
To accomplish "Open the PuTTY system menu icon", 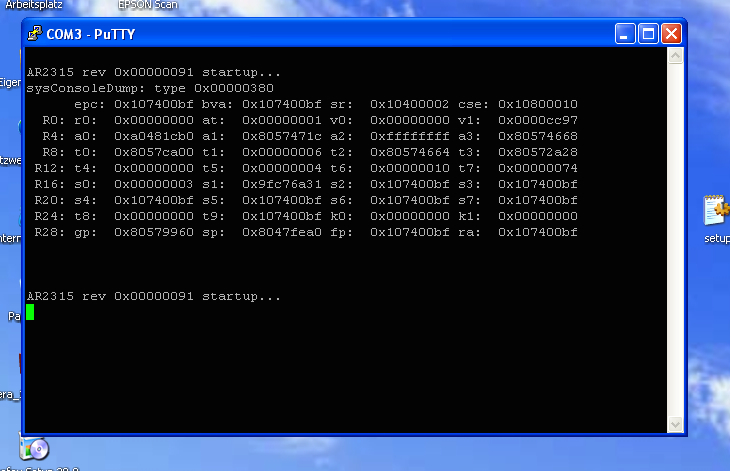I will coord(34,34).
